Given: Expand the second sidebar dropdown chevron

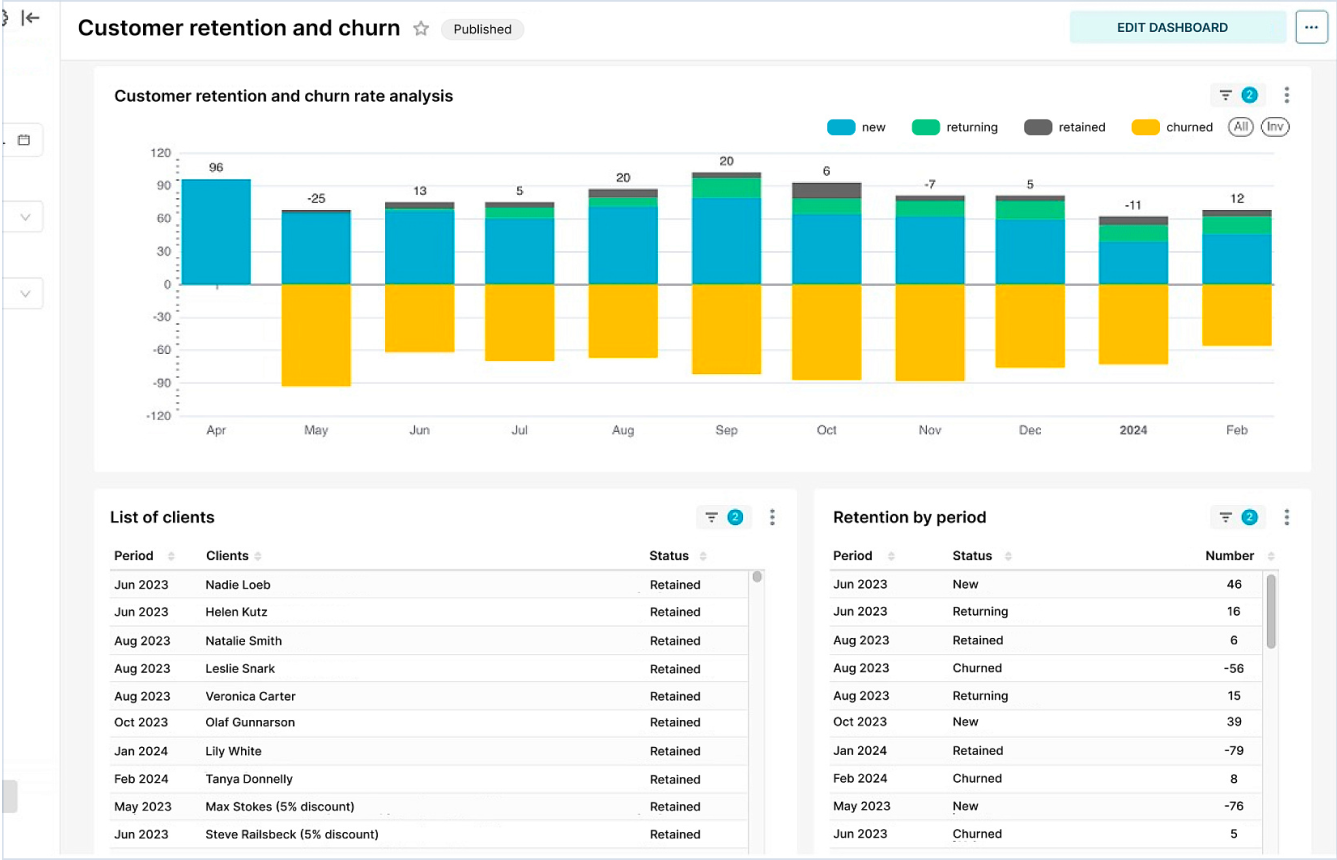Looking at the screenshot, I should (25, 294).
